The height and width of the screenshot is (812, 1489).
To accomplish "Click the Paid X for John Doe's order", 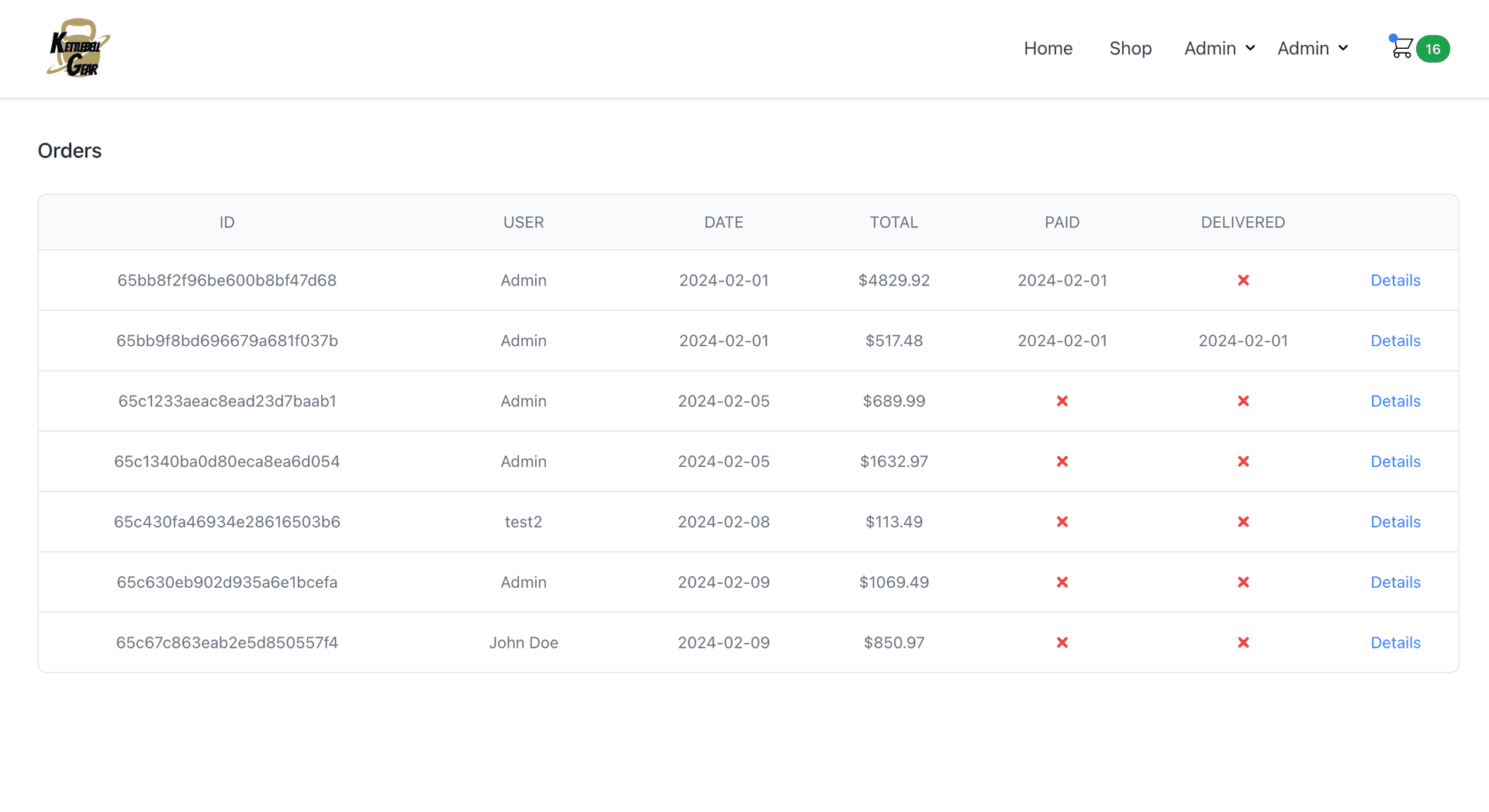I will [1062, 642].
